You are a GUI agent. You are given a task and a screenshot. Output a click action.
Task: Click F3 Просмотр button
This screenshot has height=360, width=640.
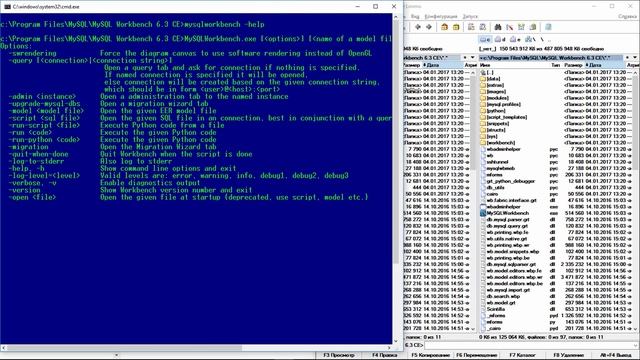pos(339,355)
